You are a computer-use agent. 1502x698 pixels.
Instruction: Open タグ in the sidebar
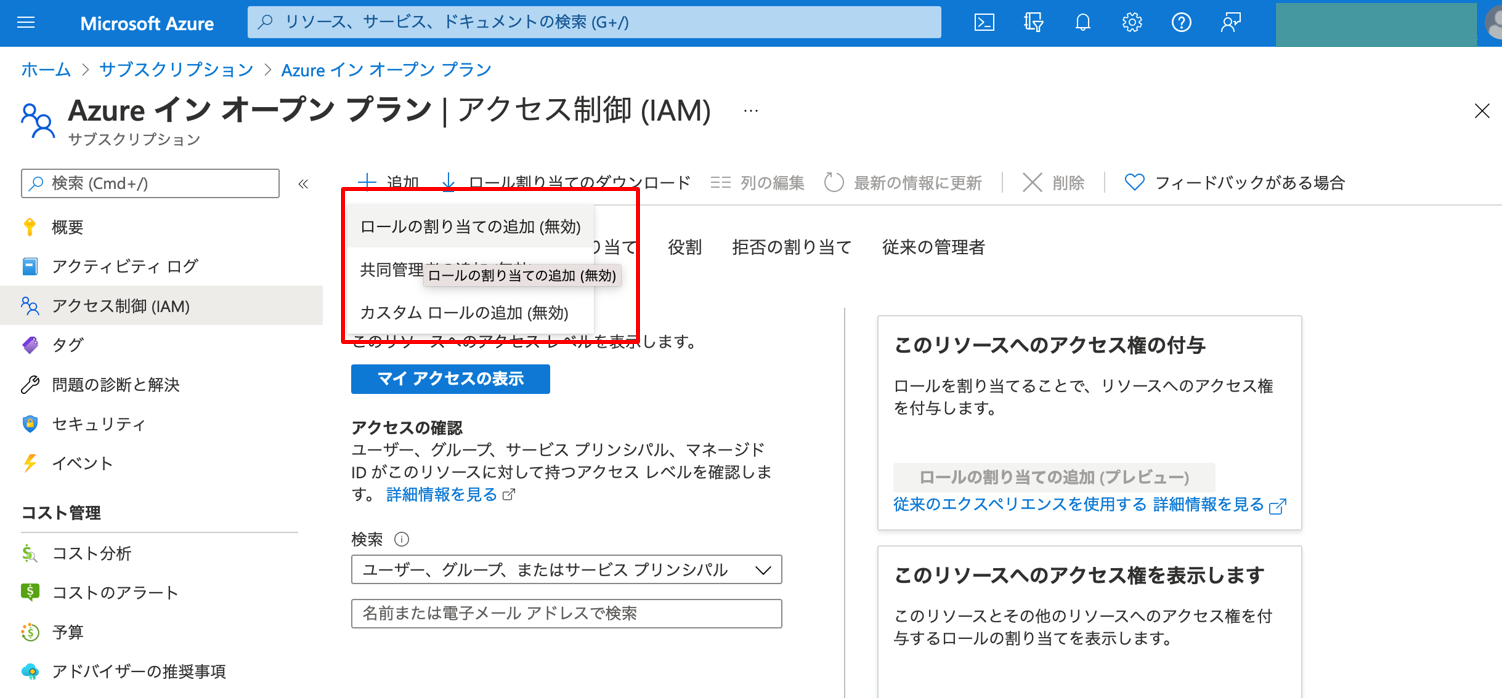coord(68,345)
